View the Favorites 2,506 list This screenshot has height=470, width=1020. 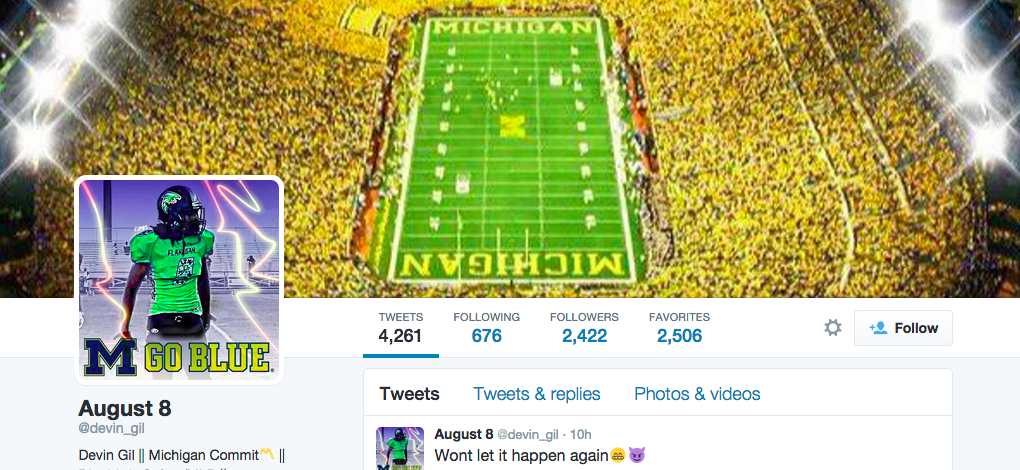click(679, 328)
